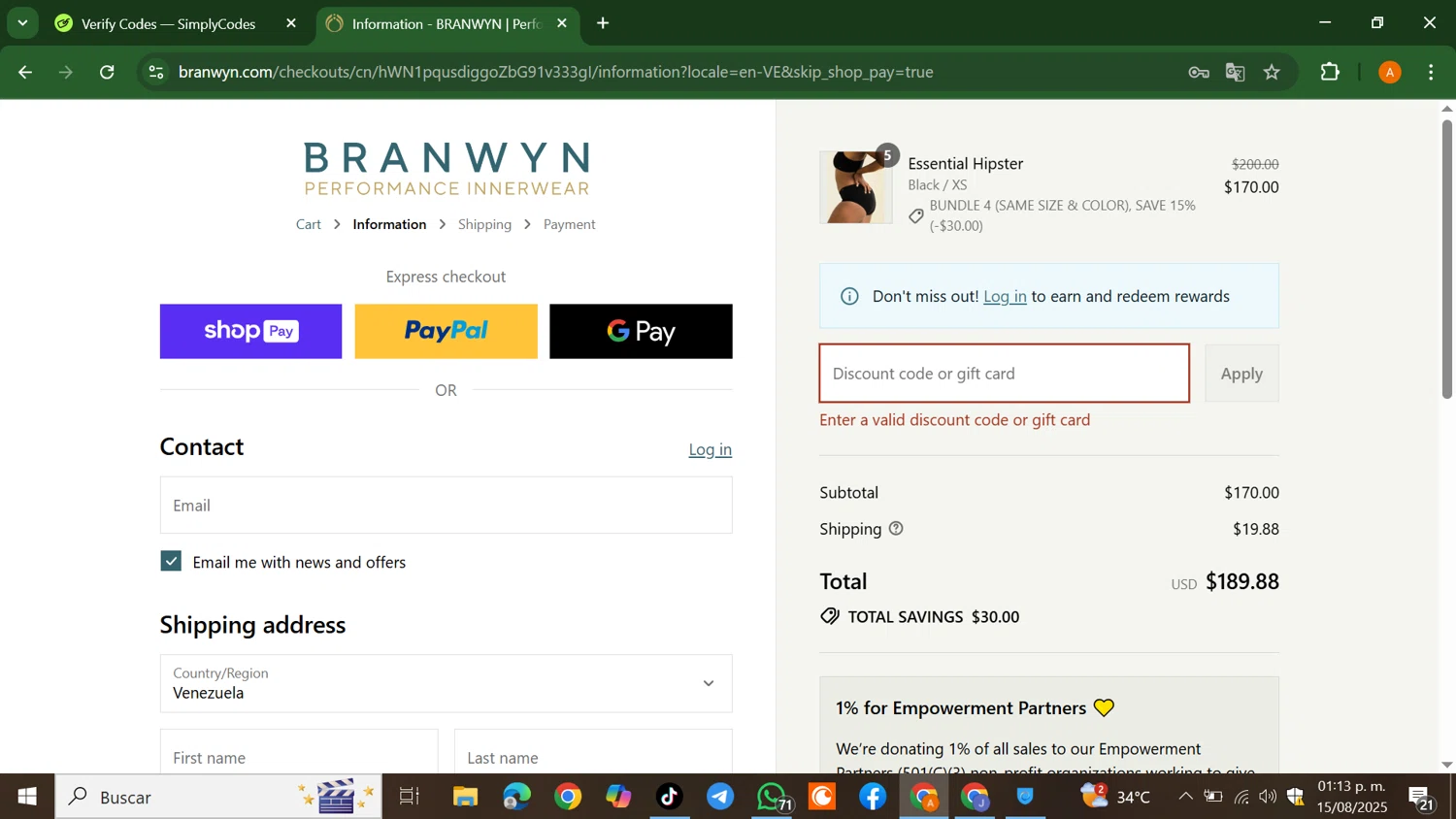
Task: Bookmark this page with the star icon
Action: pyautogui.click(x=1273, y=72)
